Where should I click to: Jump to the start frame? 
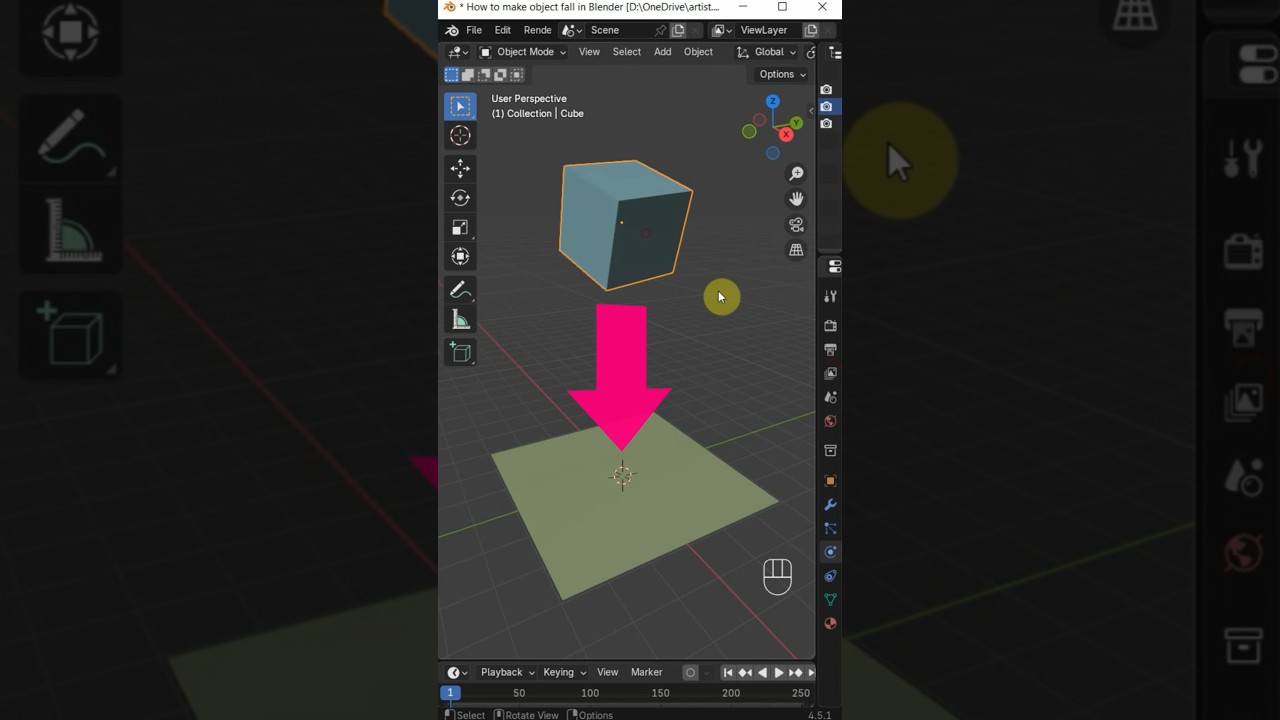click(x=728, y=673)
